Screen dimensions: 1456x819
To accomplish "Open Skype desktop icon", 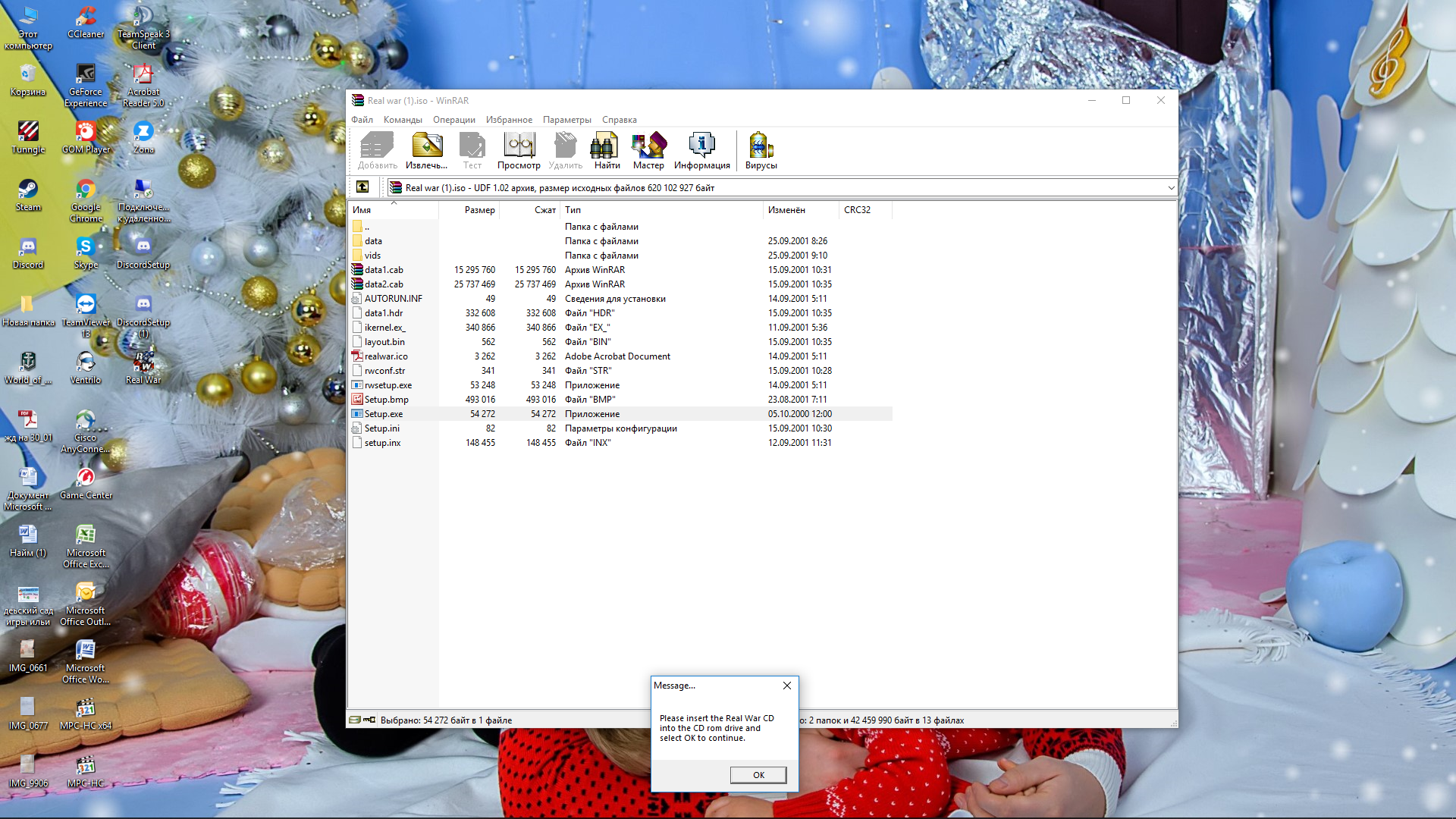I will tap(86, 253).
